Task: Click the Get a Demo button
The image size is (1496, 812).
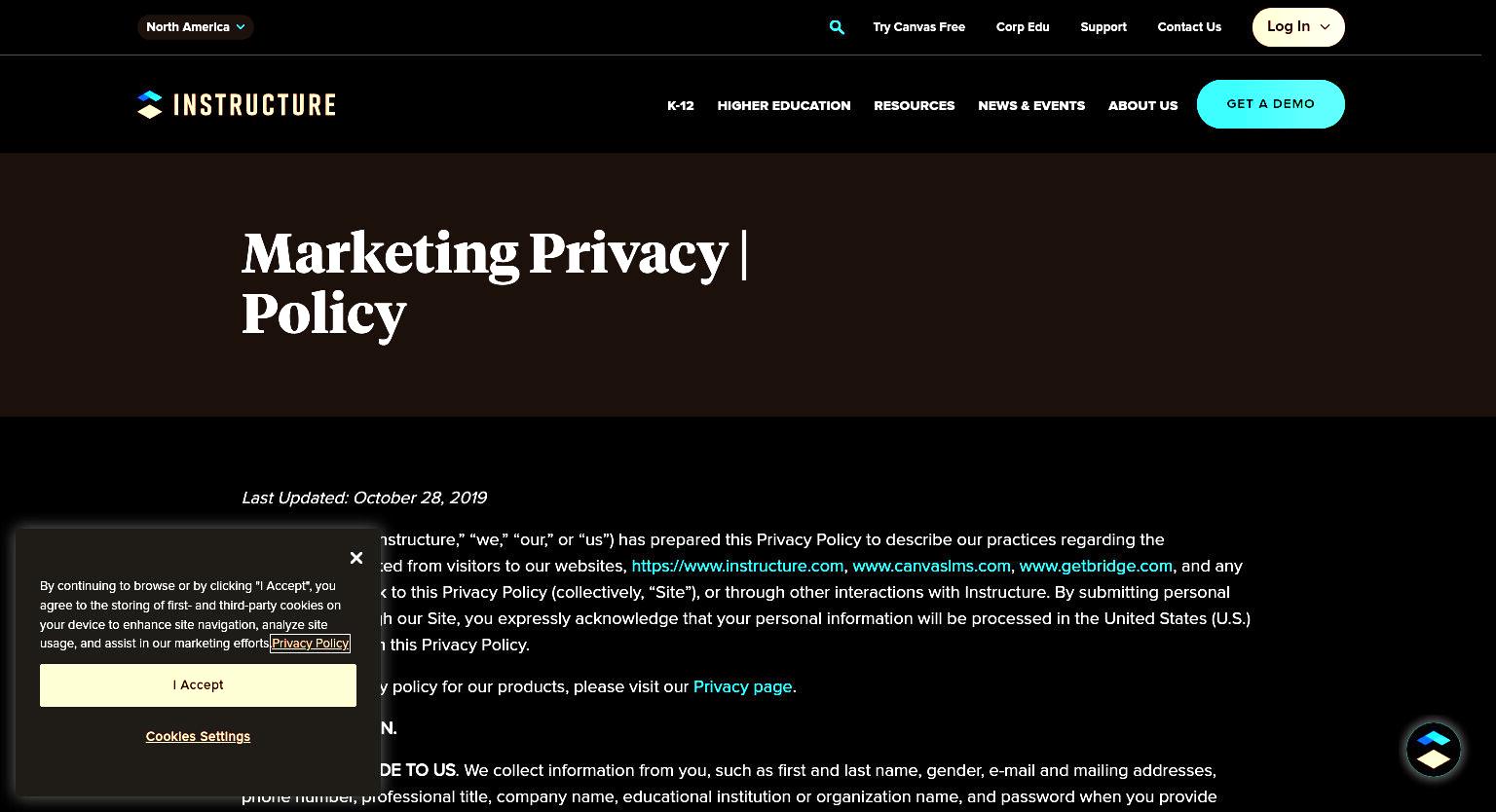Action: [1271, 104]
